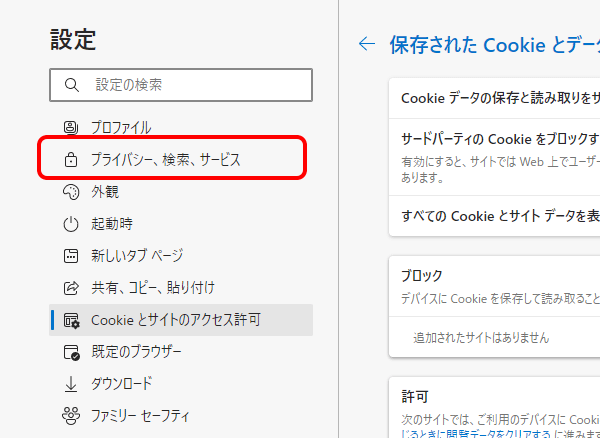Click the 設定の検索 input field
Image resolution: width=600 pixels, height=438 pixels.
[x=181, y=85]
